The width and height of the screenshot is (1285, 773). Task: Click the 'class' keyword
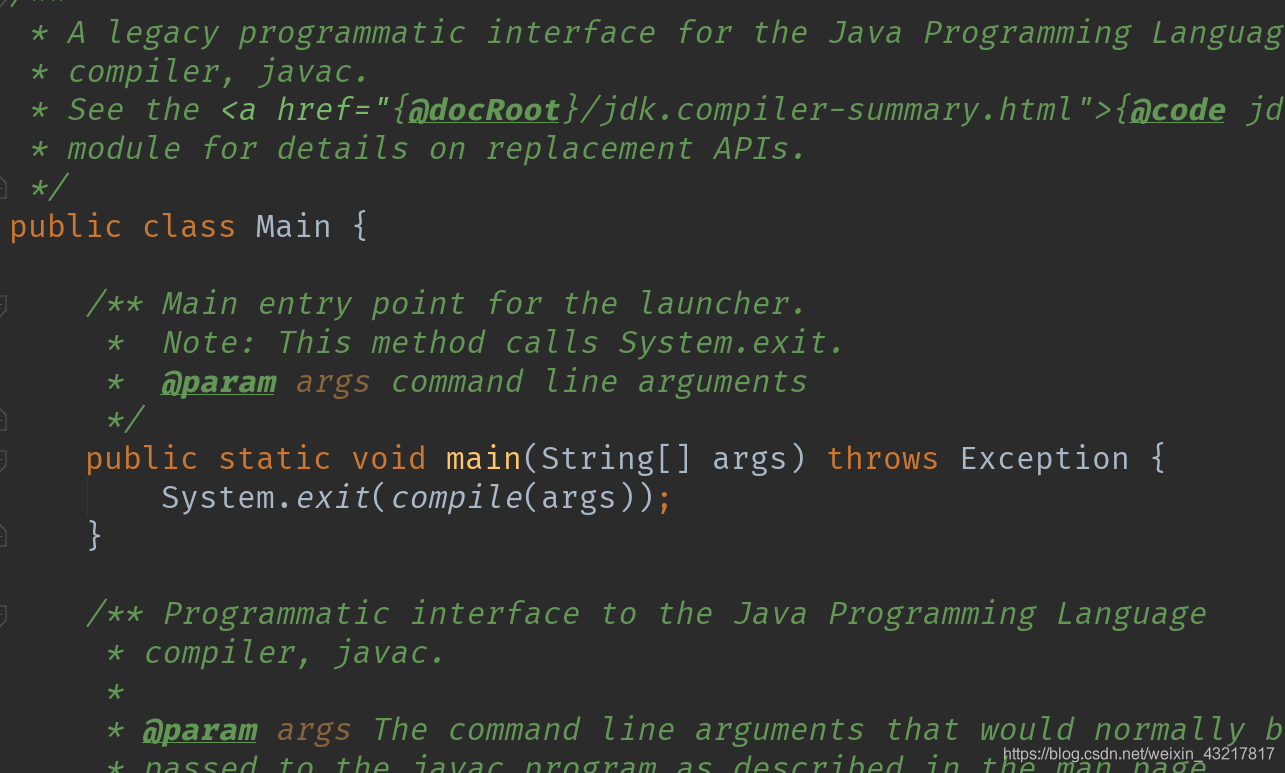click(x=189, y=226)
